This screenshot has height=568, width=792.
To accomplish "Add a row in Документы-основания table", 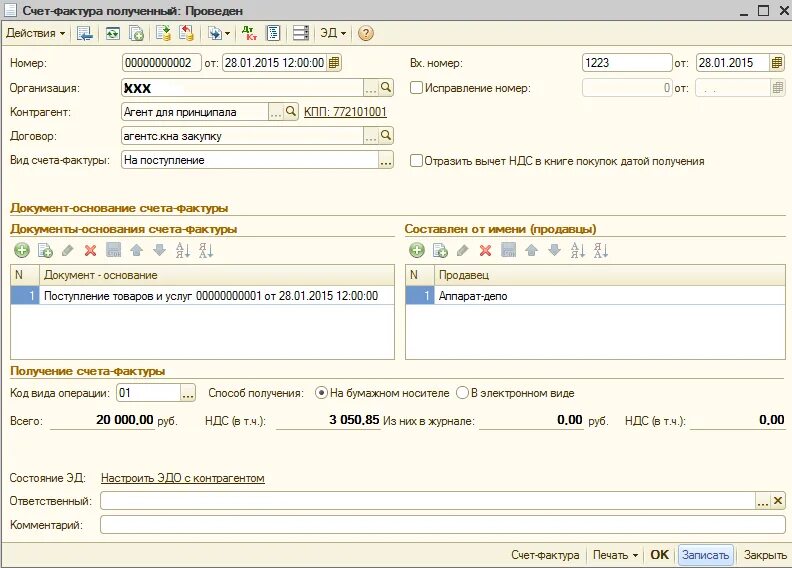I will click(x=22, y=250).
